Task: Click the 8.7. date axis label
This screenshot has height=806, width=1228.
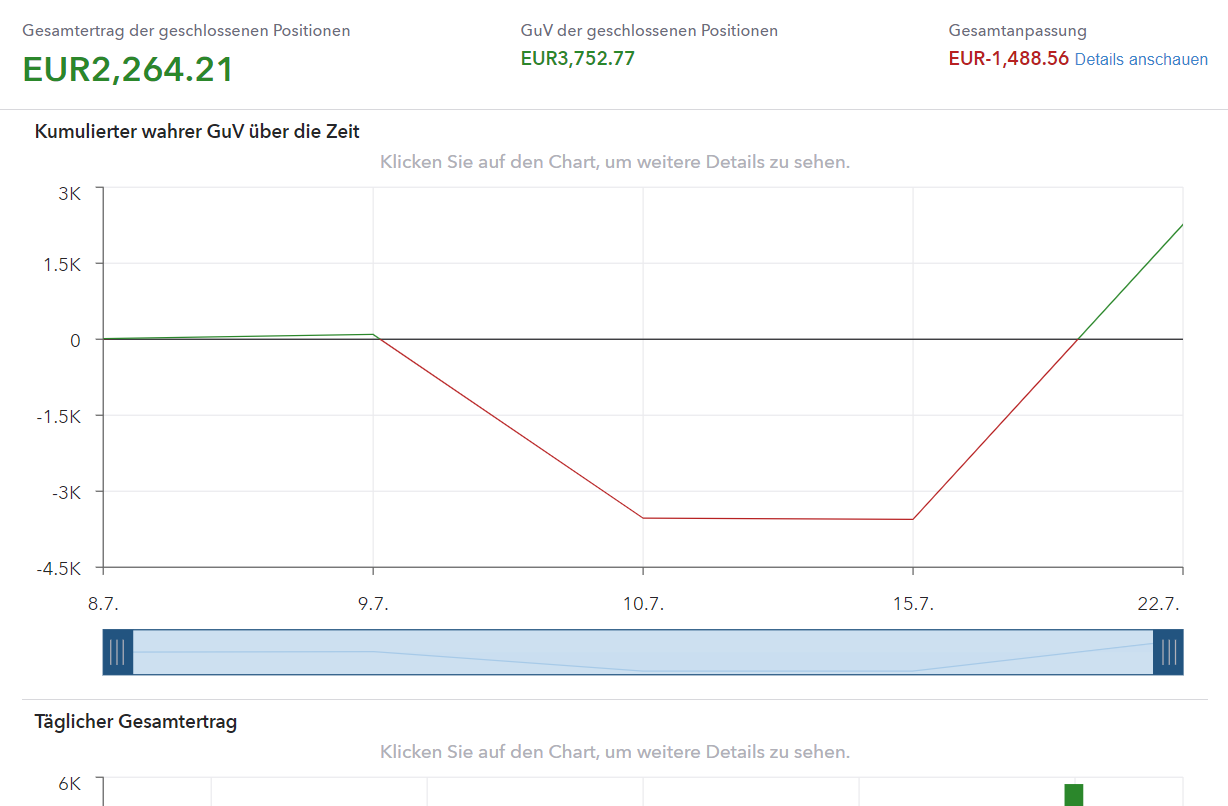Action: (103, 604)
